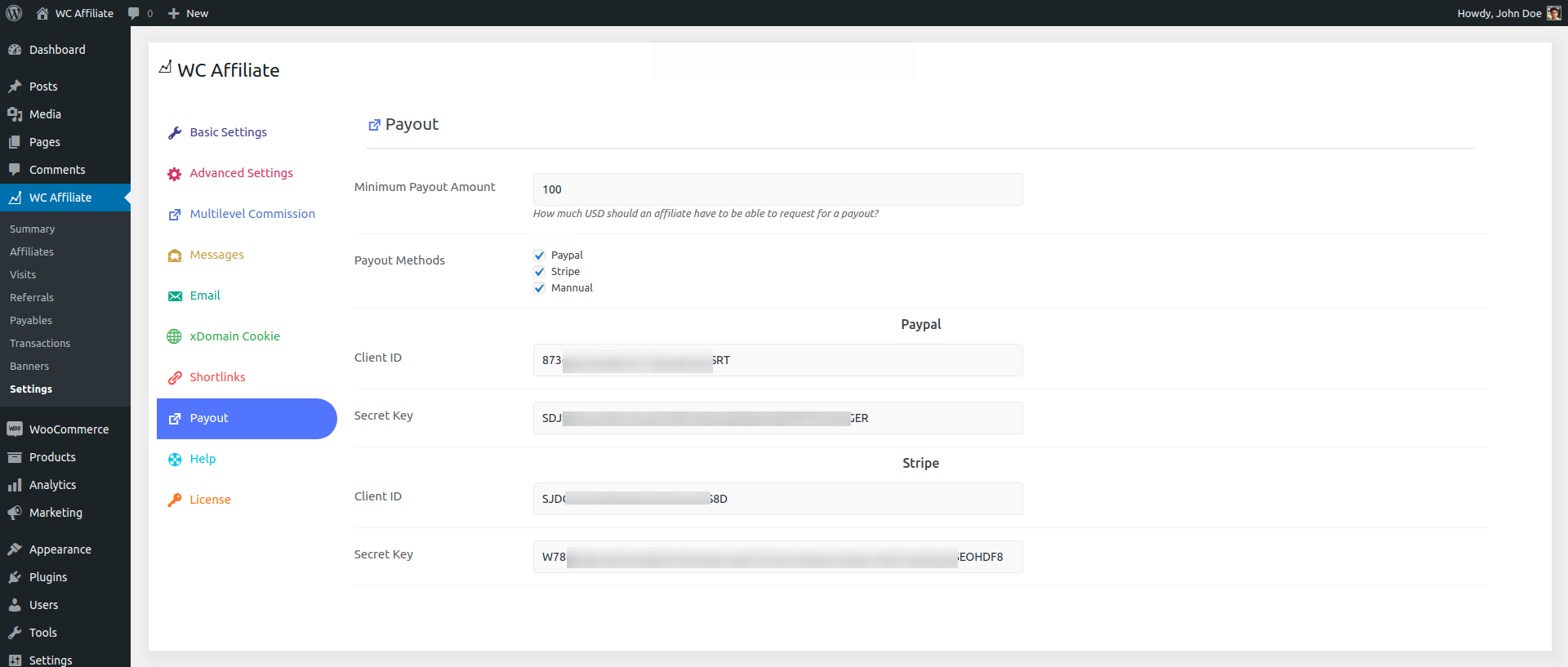
Task: Click the Appearance brush icon
Action: pos(15,549)
